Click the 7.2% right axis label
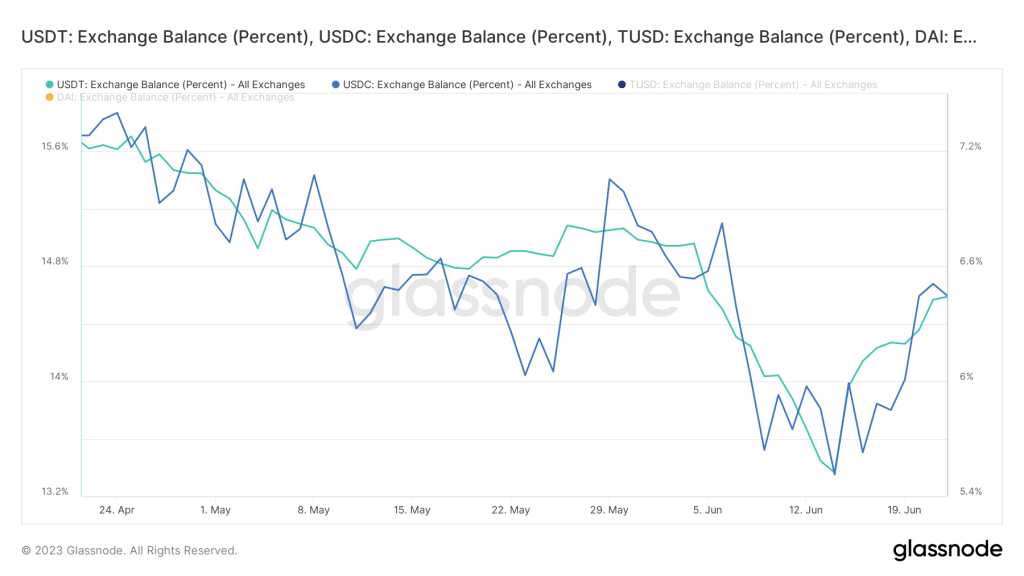The height and width of the screenshot is (576, 1024). tap(970, 146)
